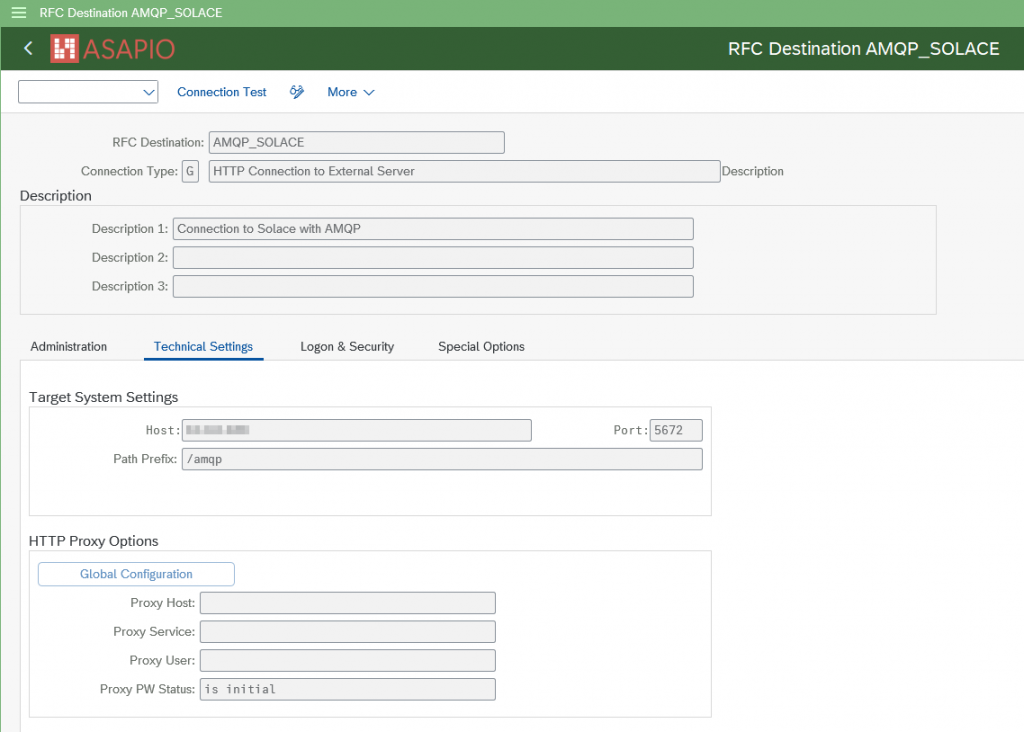1024x732 pixels.
Task: Click the RFC Destination name field
Action: coord(356,143)
